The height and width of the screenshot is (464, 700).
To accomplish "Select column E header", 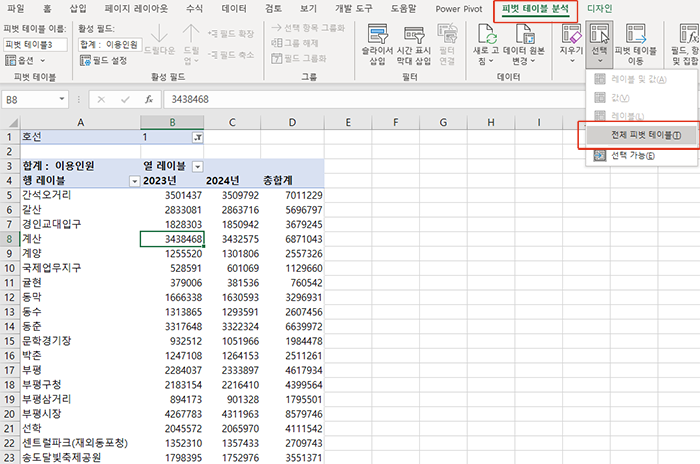I will [348, 122].
